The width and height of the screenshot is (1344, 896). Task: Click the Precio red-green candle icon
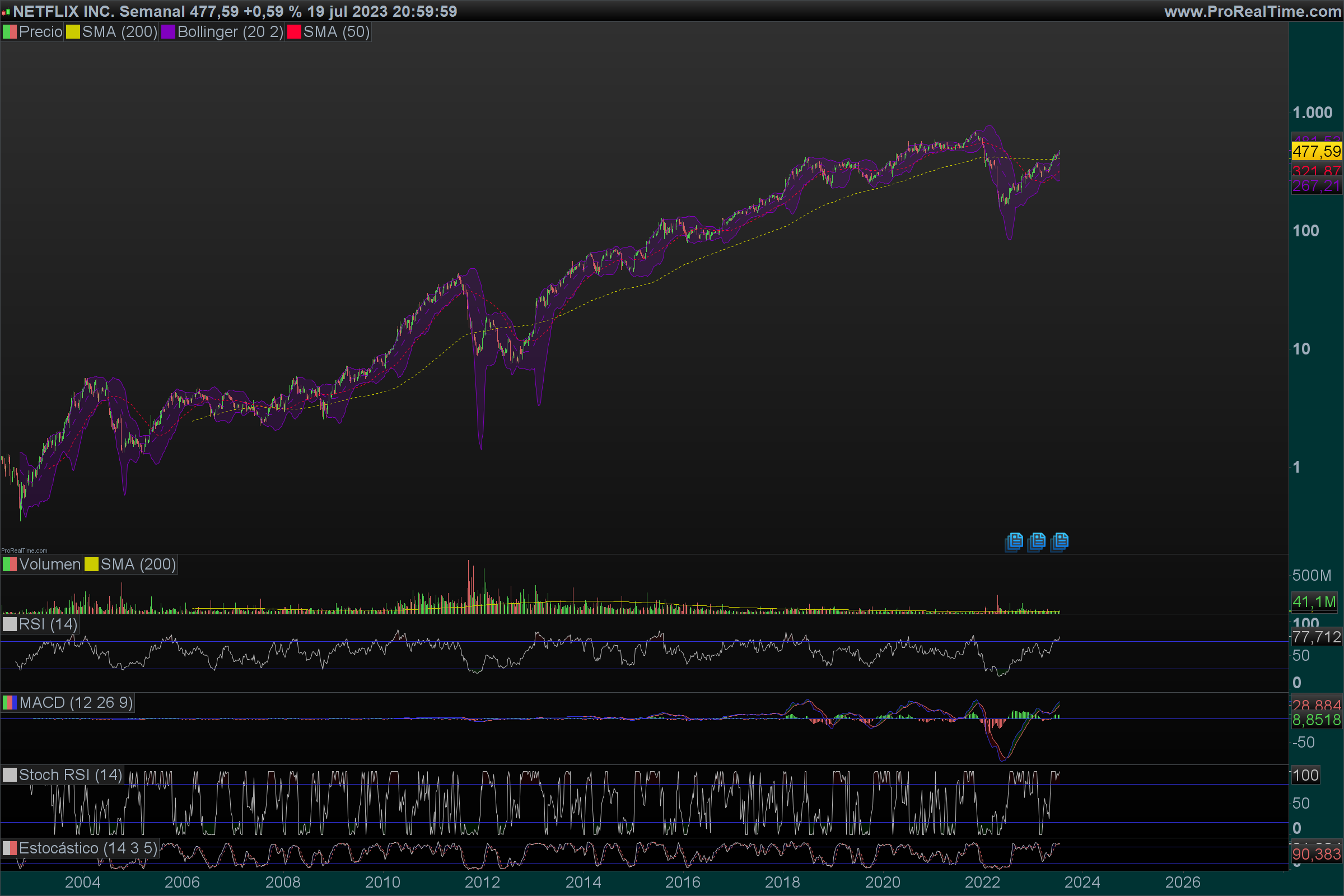[x=10, y=32]
